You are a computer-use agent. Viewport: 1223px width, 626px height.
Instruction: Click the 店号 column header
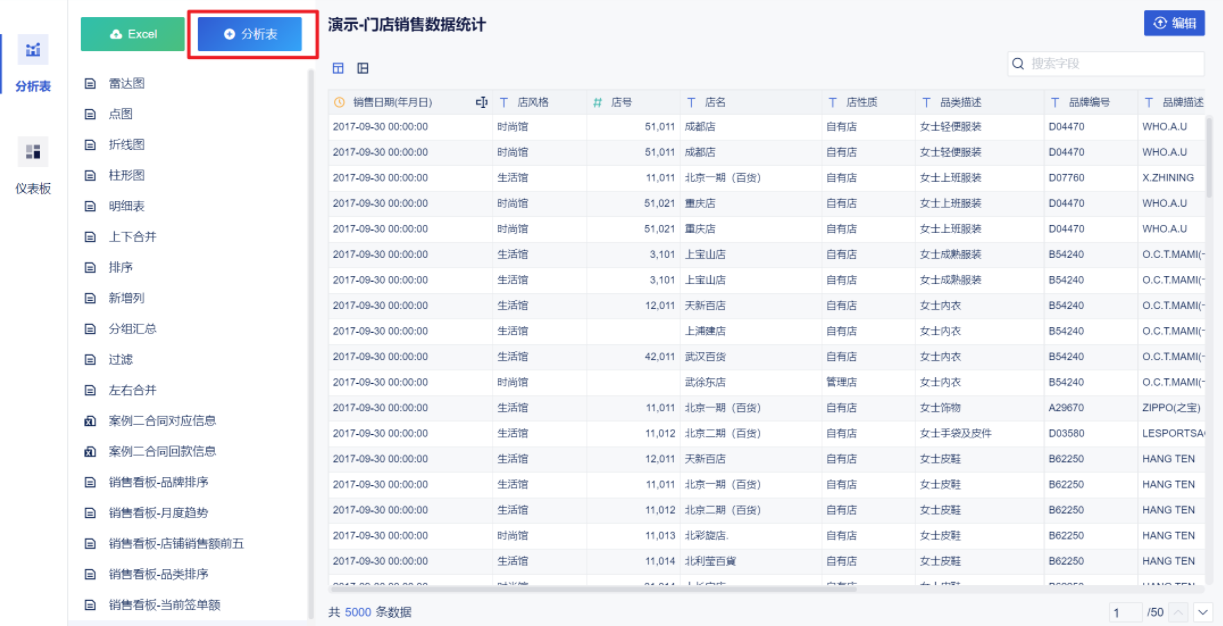coord(633,102)
